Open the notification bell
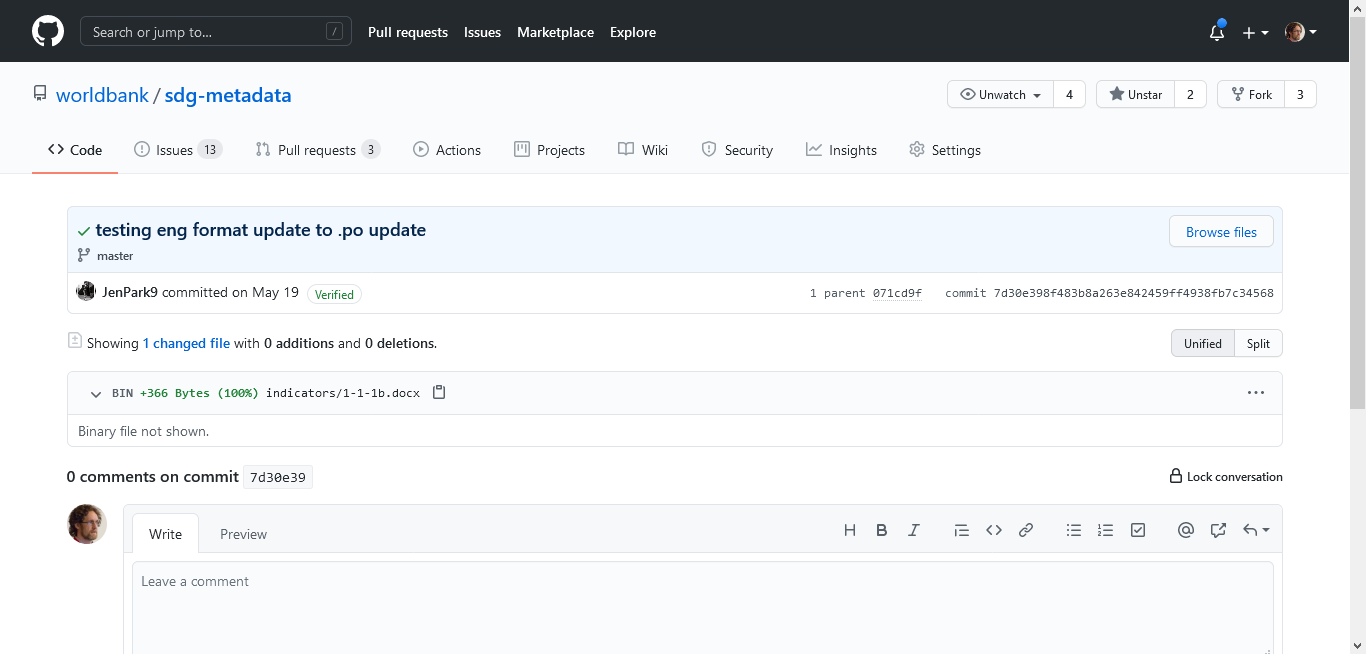1366x654 pixels. click(x=1216, y=31)
